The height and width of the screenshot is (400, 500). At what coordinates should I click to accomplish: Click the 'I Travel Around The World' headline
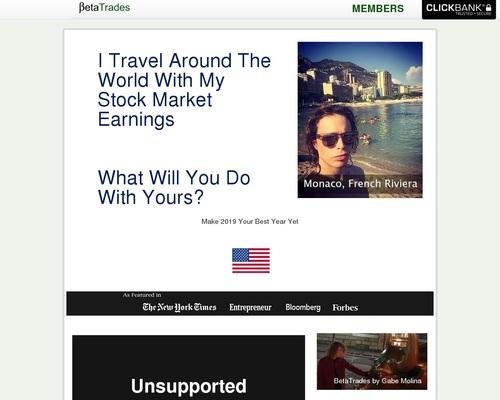coord(184,90)
